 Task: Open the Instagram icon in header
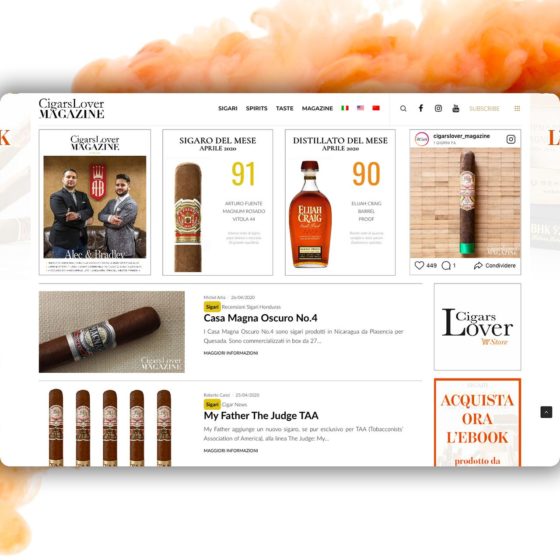pos(438,108)
